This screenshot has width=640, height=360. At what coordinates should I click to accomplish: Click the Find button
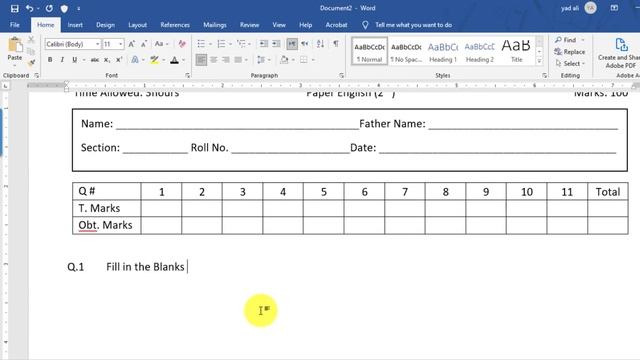pyautogui.click(x=567, y=40)
